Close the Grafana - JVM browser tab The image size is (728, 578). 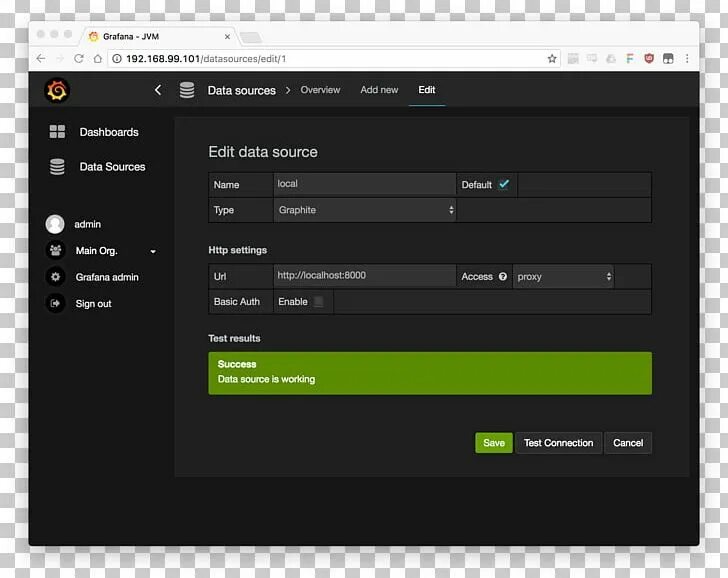pyautogui.click(x=227, y=37)
